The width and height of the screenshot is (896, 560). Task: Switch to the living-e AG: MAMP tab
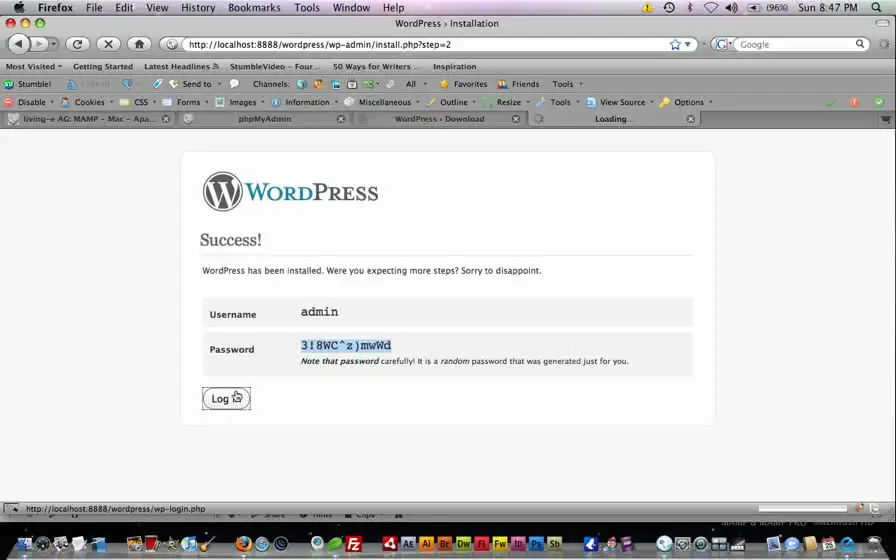tap(89, 119)
